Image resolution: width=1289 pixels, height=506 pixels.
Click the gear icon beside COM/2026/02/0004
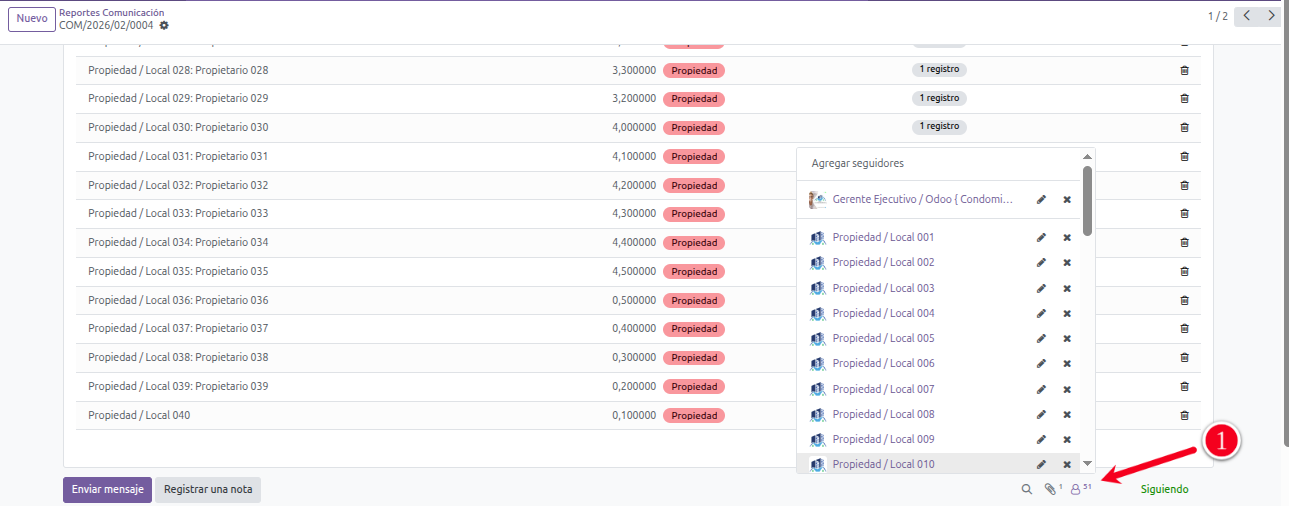tap(164, 25)
